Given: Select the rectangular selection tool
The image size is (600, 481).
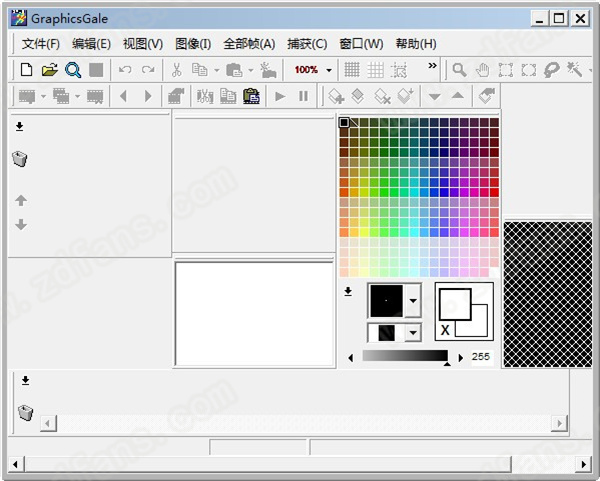Looking at the screenshot, I should click(x=505, y=70).
